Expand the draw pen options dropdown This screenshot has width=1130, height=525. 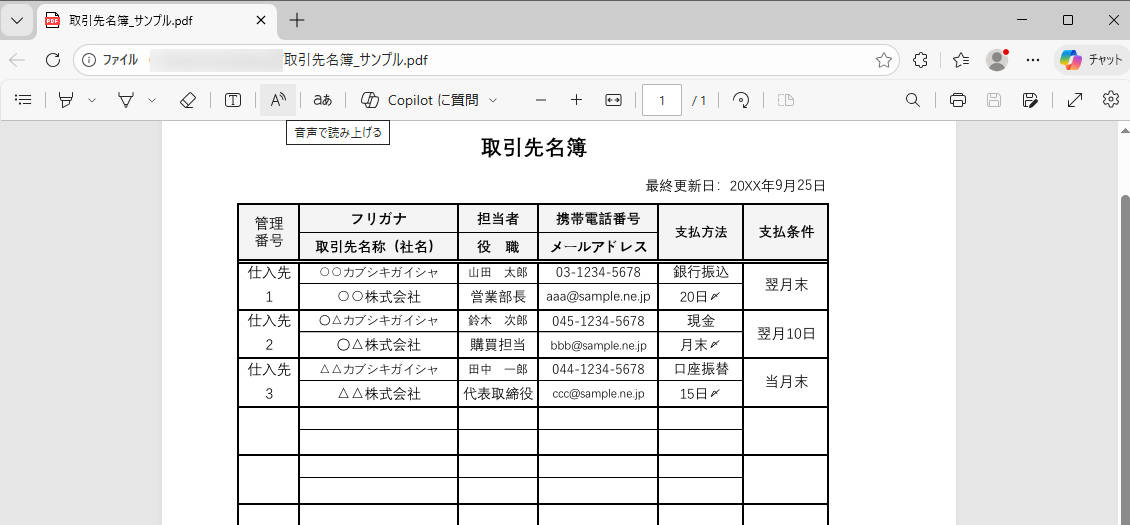151,100
